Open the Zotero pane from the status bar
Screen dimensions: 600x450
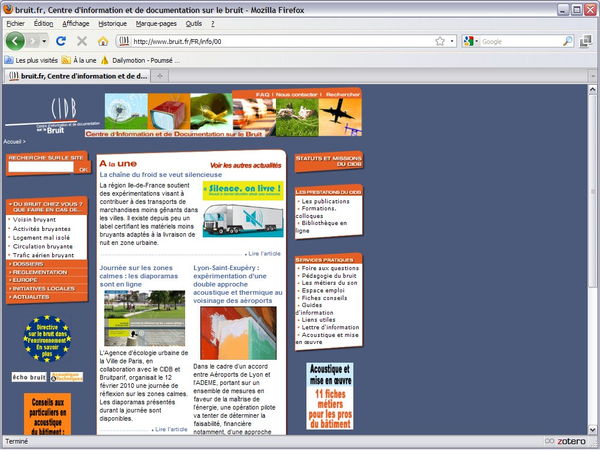tap(570, 441)
